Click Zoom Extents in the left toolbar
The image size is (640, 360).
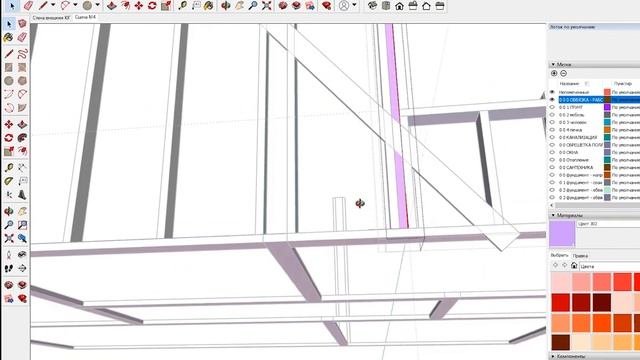click(x=9, y=238)
